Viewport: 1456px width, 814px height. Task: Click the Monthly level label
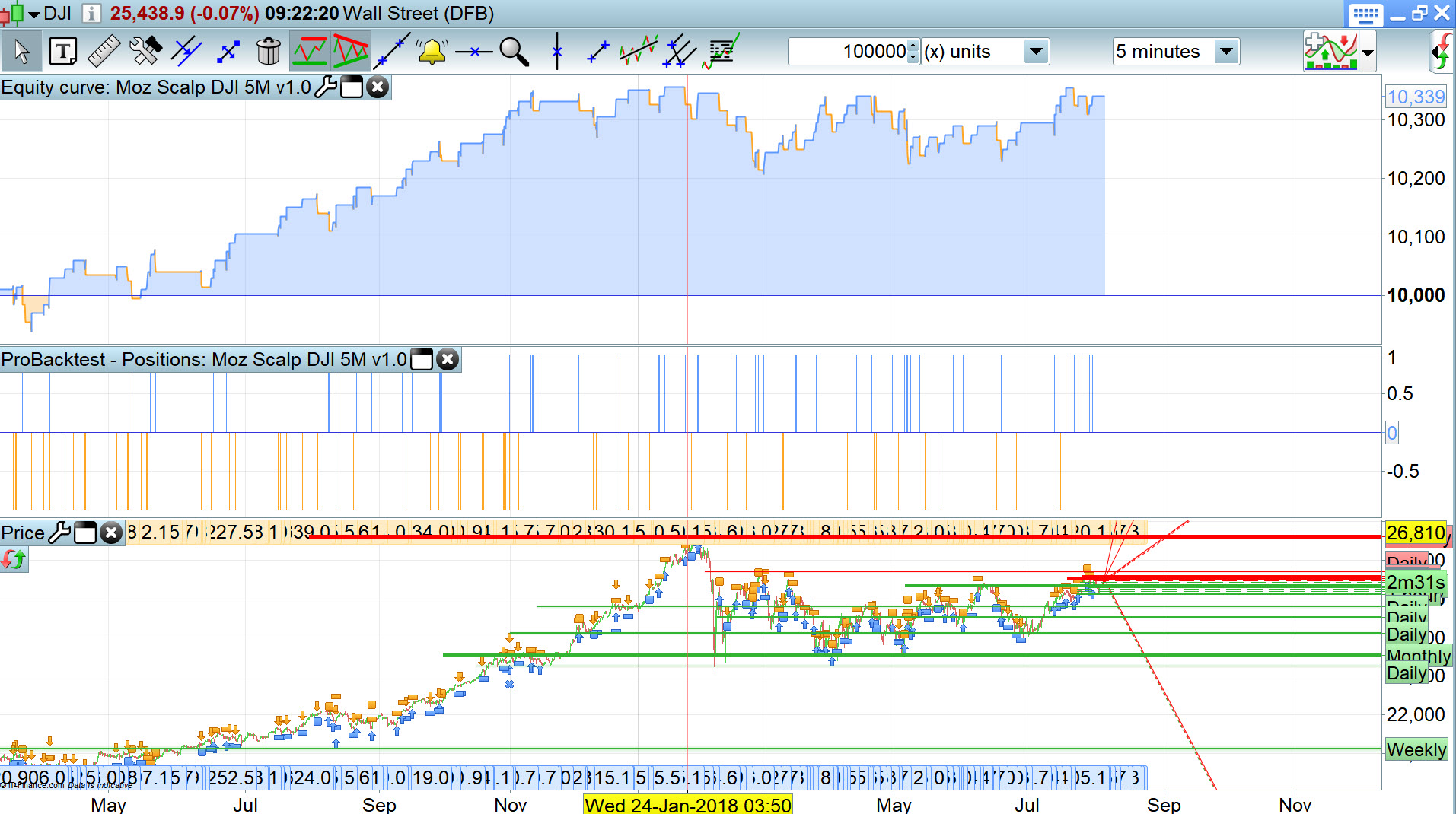[1419, 656]
